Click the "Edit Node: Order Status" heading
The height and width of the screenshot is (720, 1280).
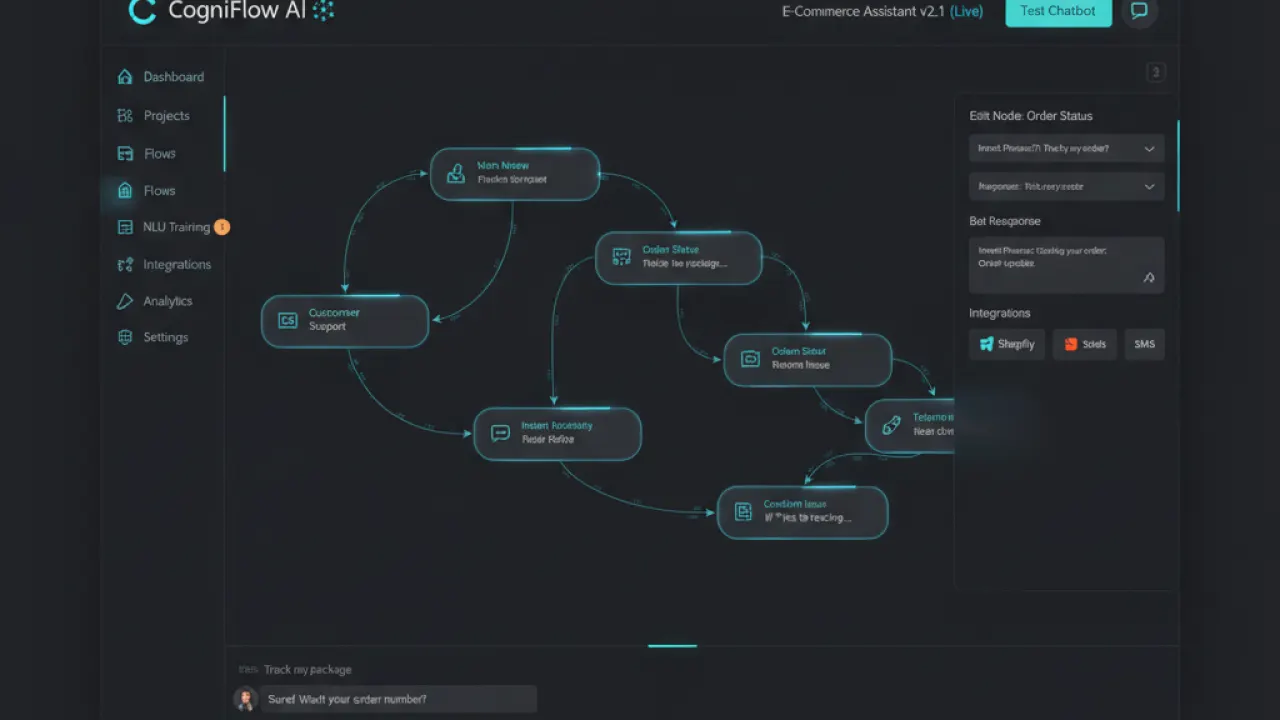coord(1031,116)
